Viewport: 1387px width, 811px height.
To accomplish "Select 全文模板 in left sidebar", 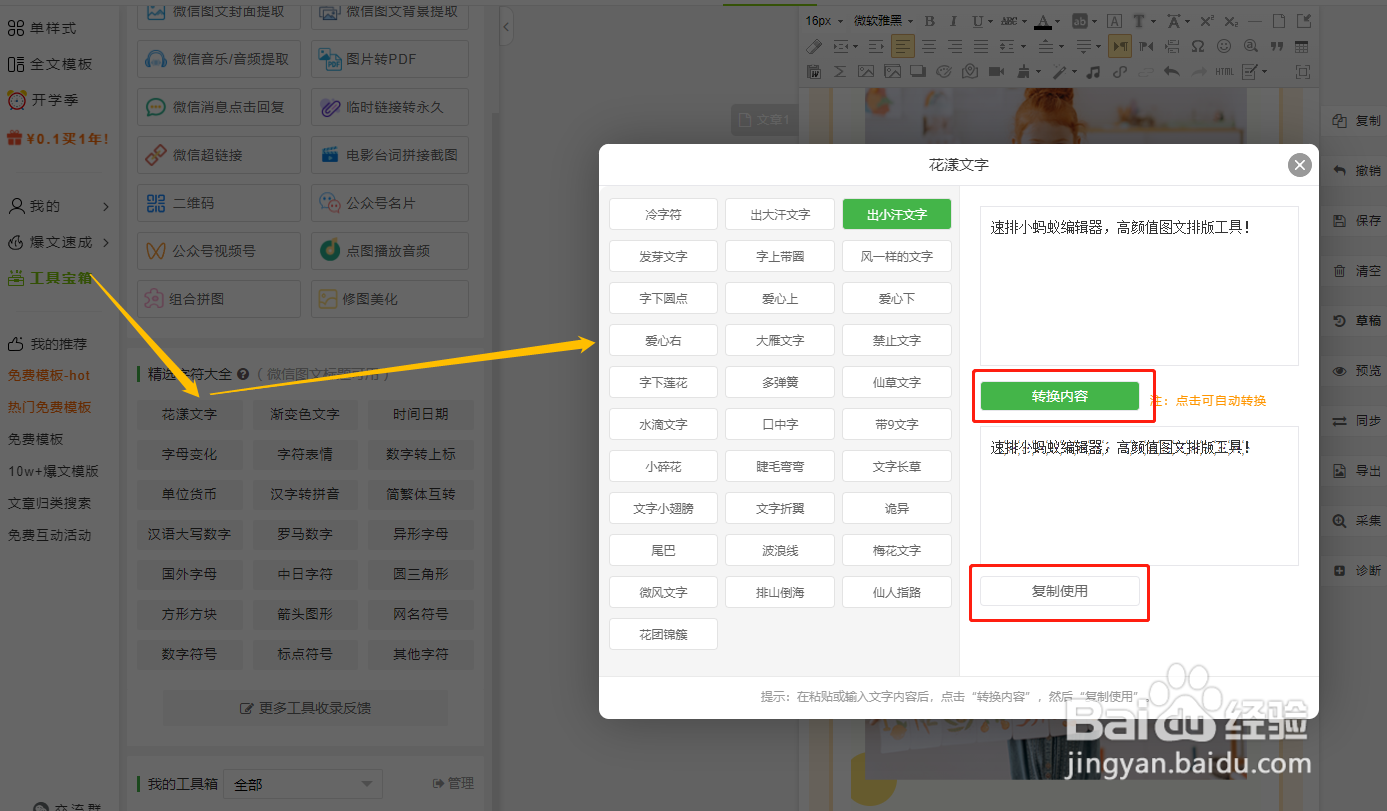I will click(x=50, y=64).
